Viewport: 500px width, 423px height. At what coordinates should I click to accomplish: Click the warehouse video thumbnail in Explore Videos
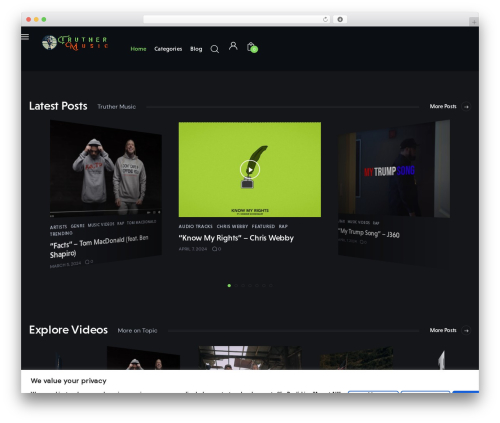pyautogui.click(x=250, y=358)
